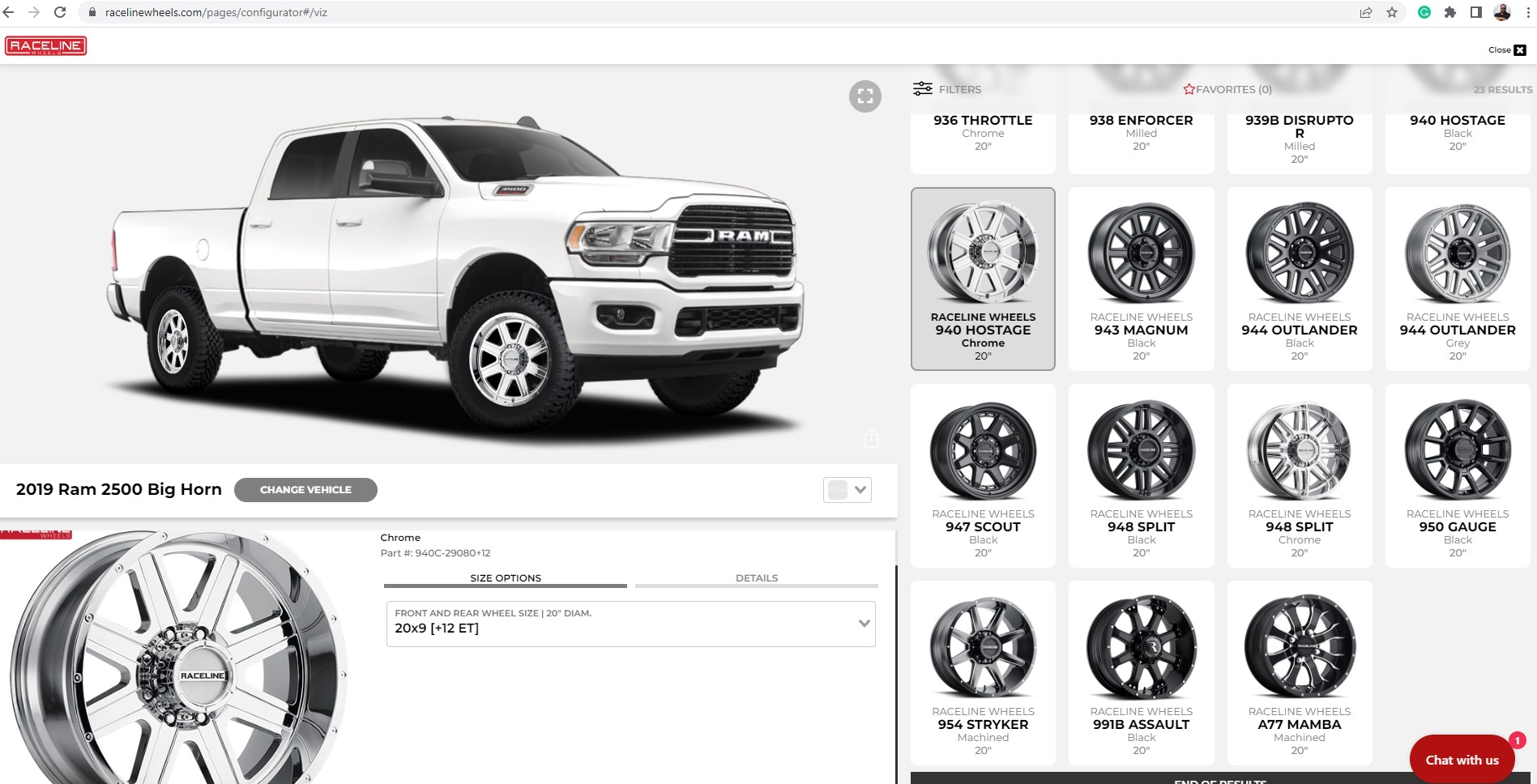
Task: Open the browser profile avatar
Action: point(1502,12)
